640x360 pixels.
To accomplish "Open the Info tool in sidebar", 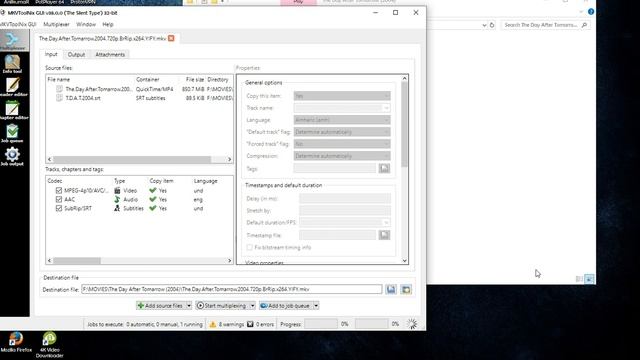I will pyautogui.click(x=12, y=64).
